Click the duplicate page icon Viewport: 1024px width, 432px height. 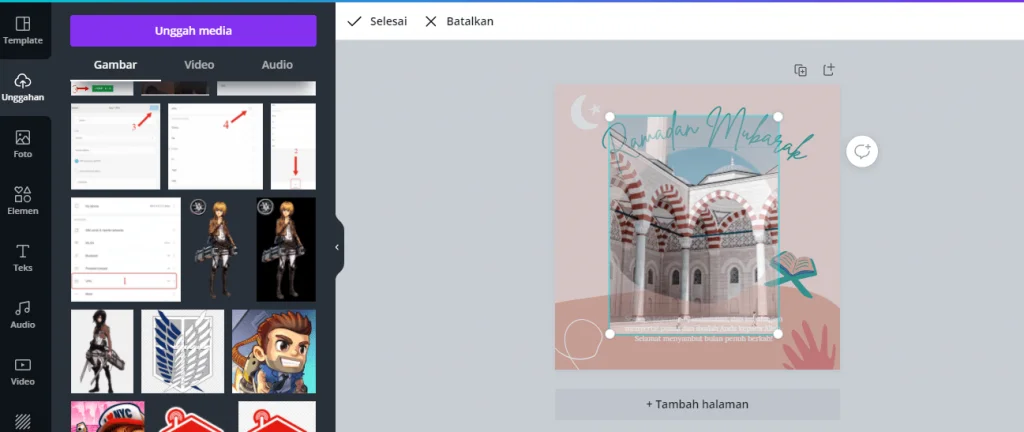coord(800,70)
